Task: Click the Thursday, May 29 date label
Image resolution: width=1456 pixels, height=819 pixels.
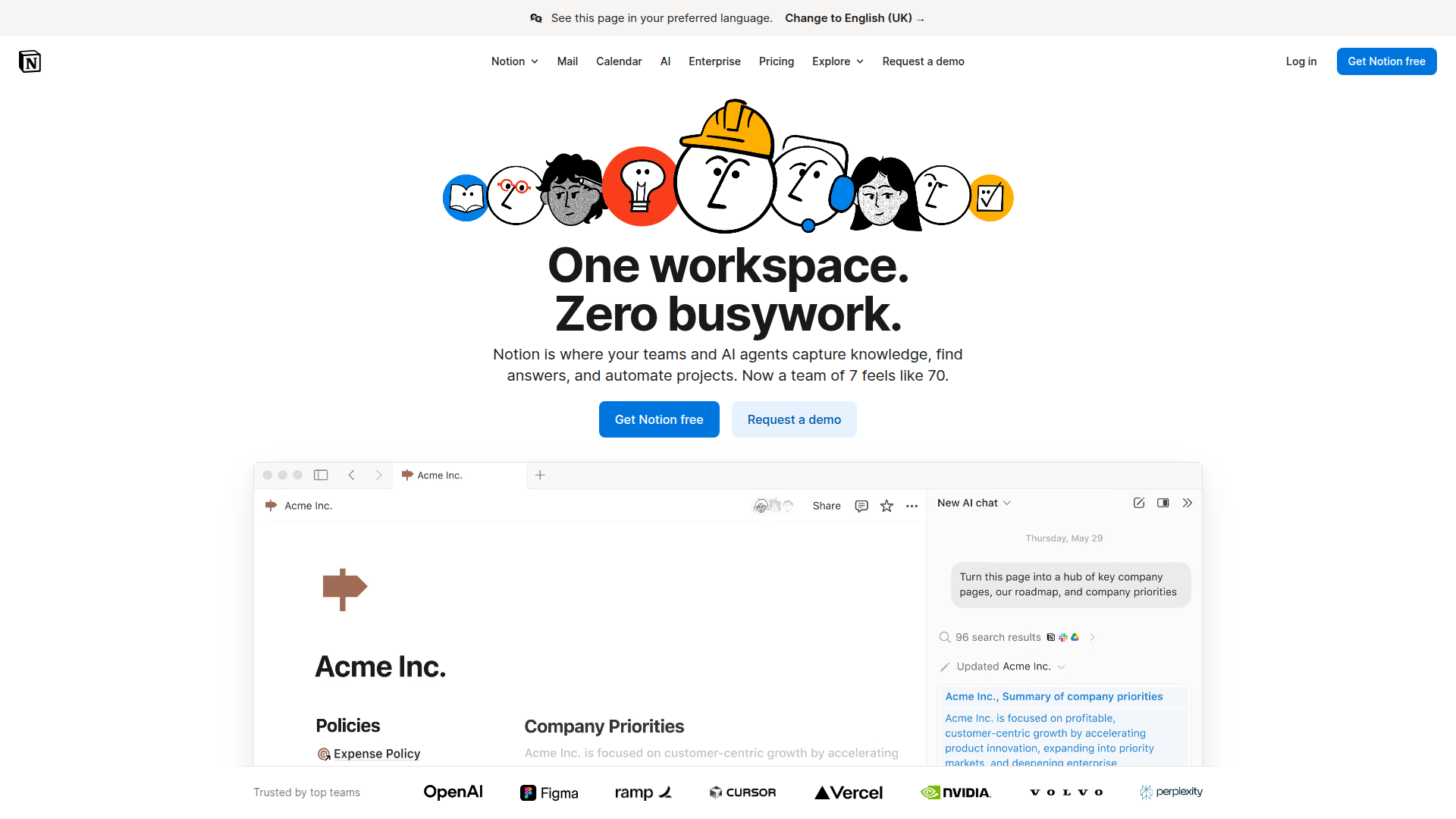Action: click(1064, 538)
